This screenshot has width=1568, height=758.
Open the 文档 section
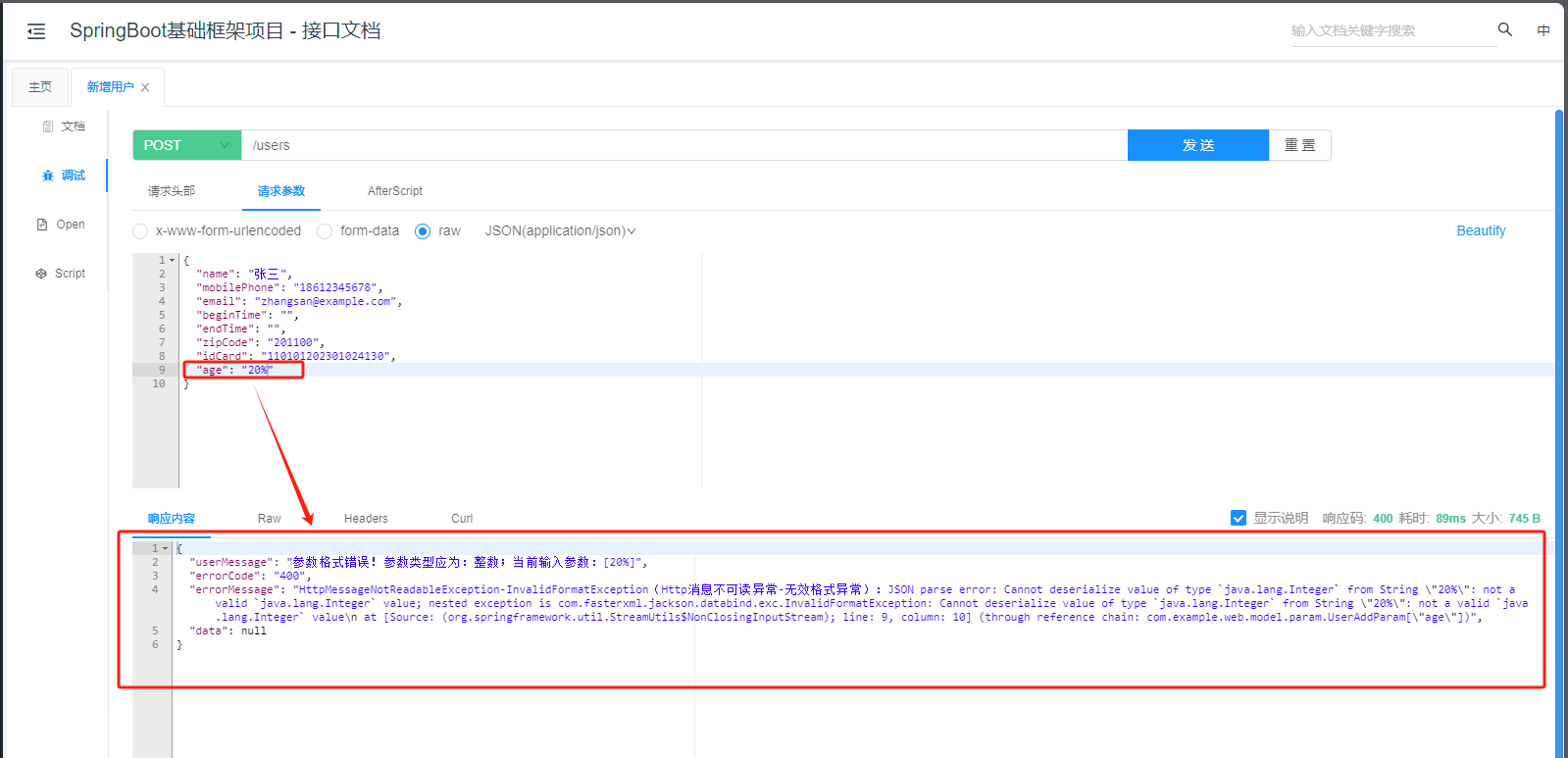click(x=64, y=126)
